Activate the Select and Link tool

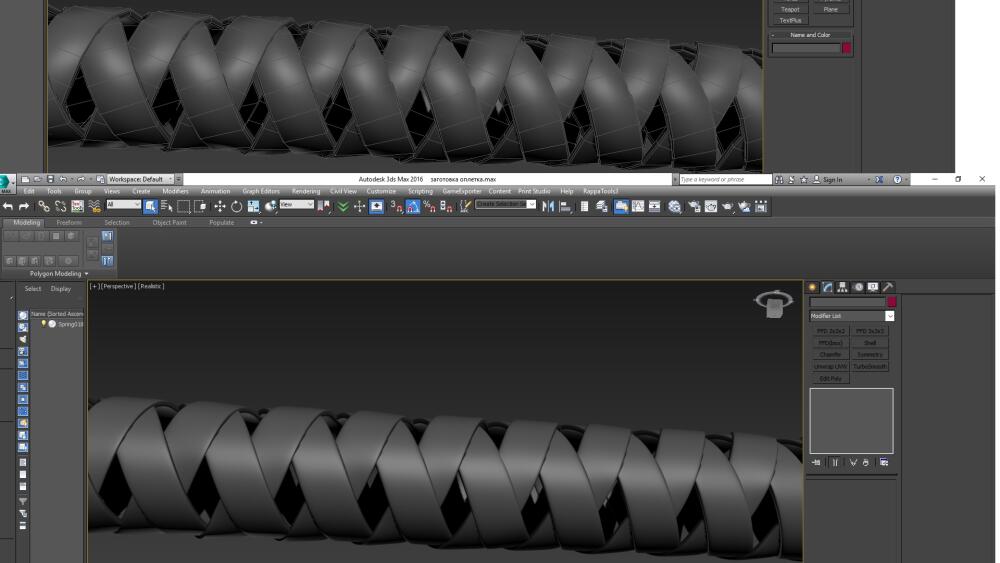click(43, 206)
